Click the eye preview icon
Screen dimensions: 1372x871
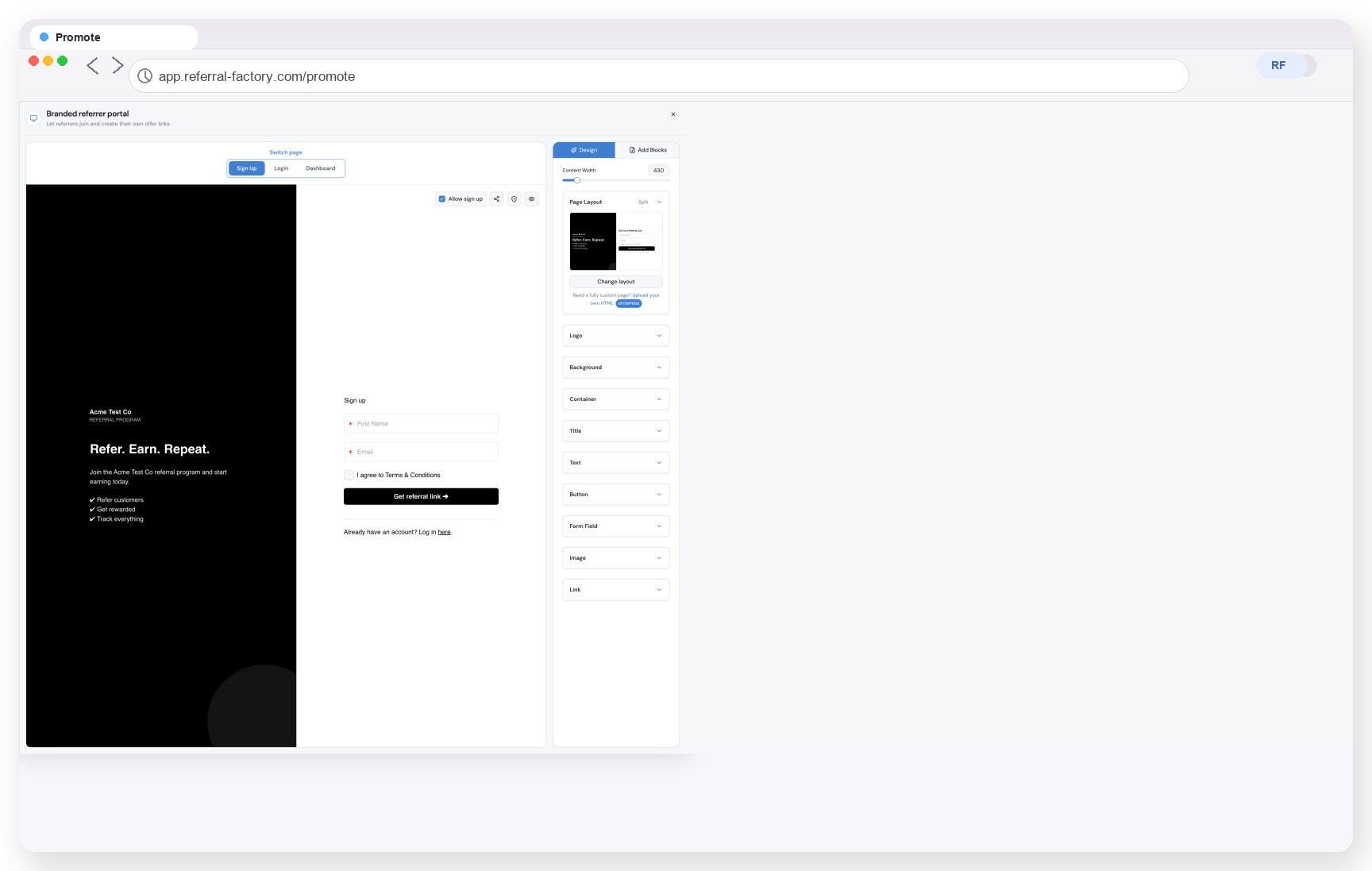point(532,199)
